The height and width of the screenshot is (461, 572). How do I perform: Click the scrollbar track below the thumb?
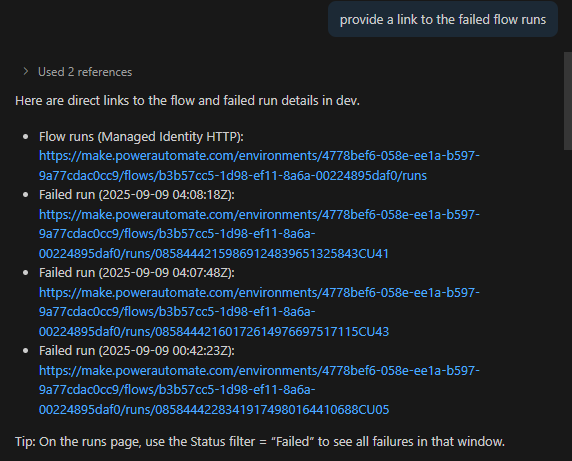click(x=568, y=303)
